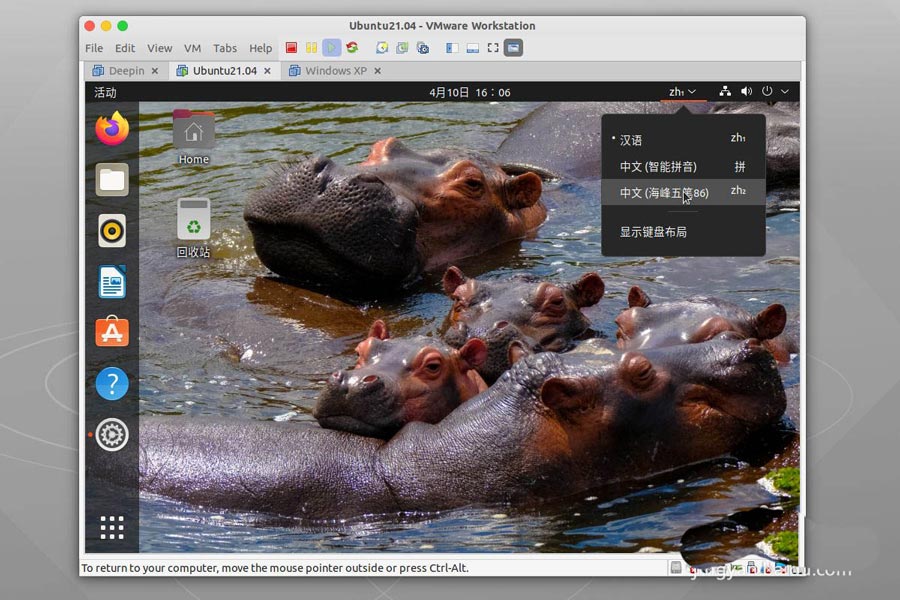
Task: Switch to the Windows XP tab
Action: point(335,71)
